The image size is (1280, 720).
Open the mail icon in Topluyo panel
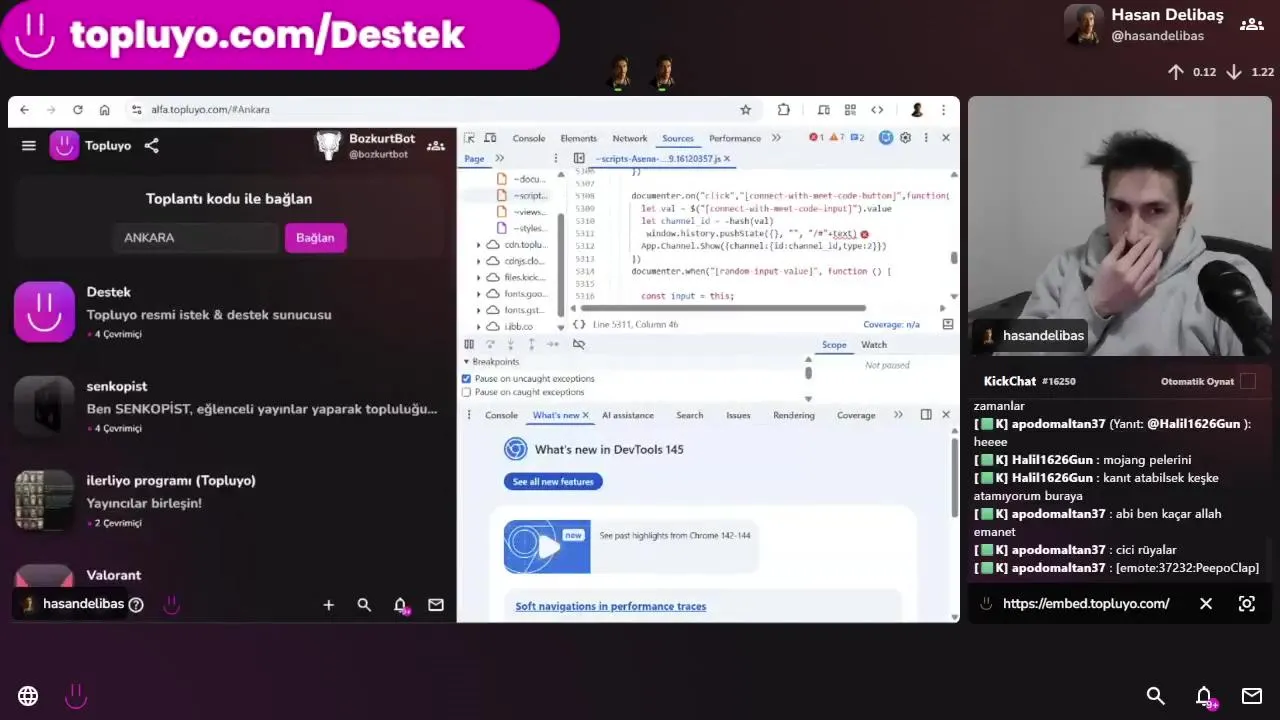tap(436, 605)
